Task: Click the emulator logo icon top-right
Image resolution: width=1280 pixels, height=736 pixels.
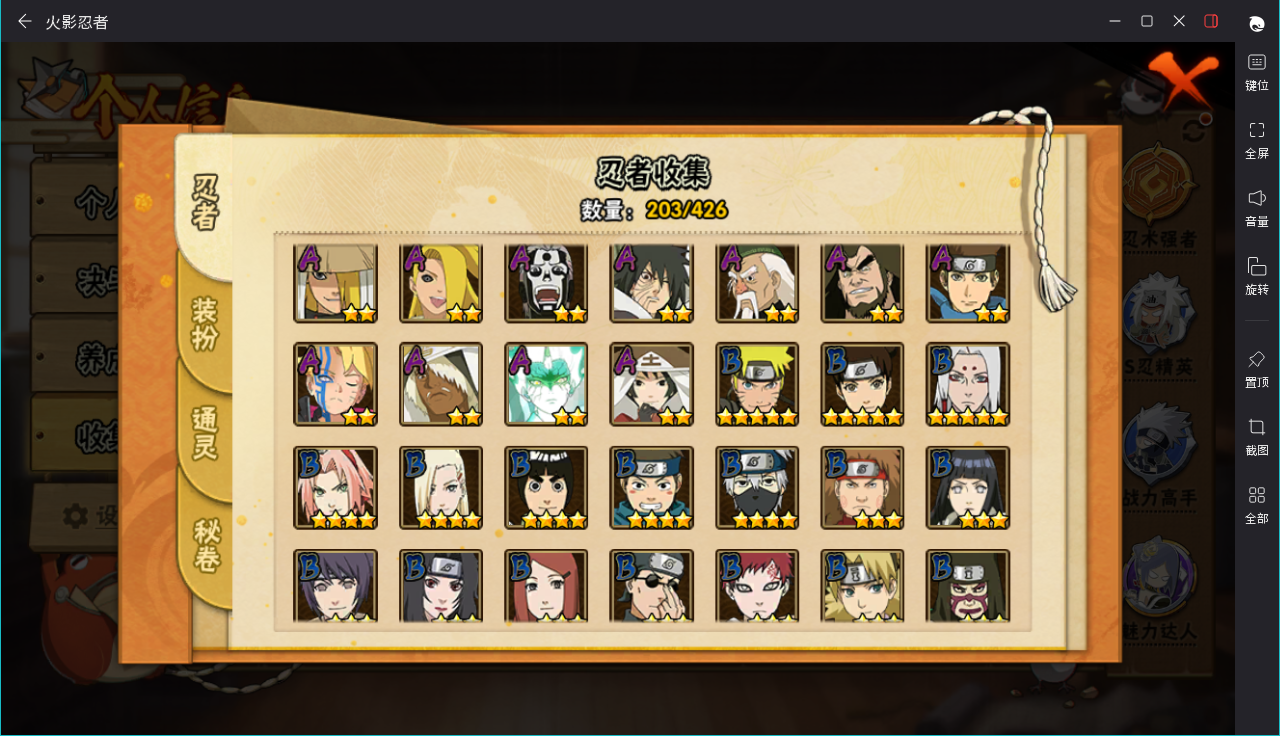Action: (1257, 22)
